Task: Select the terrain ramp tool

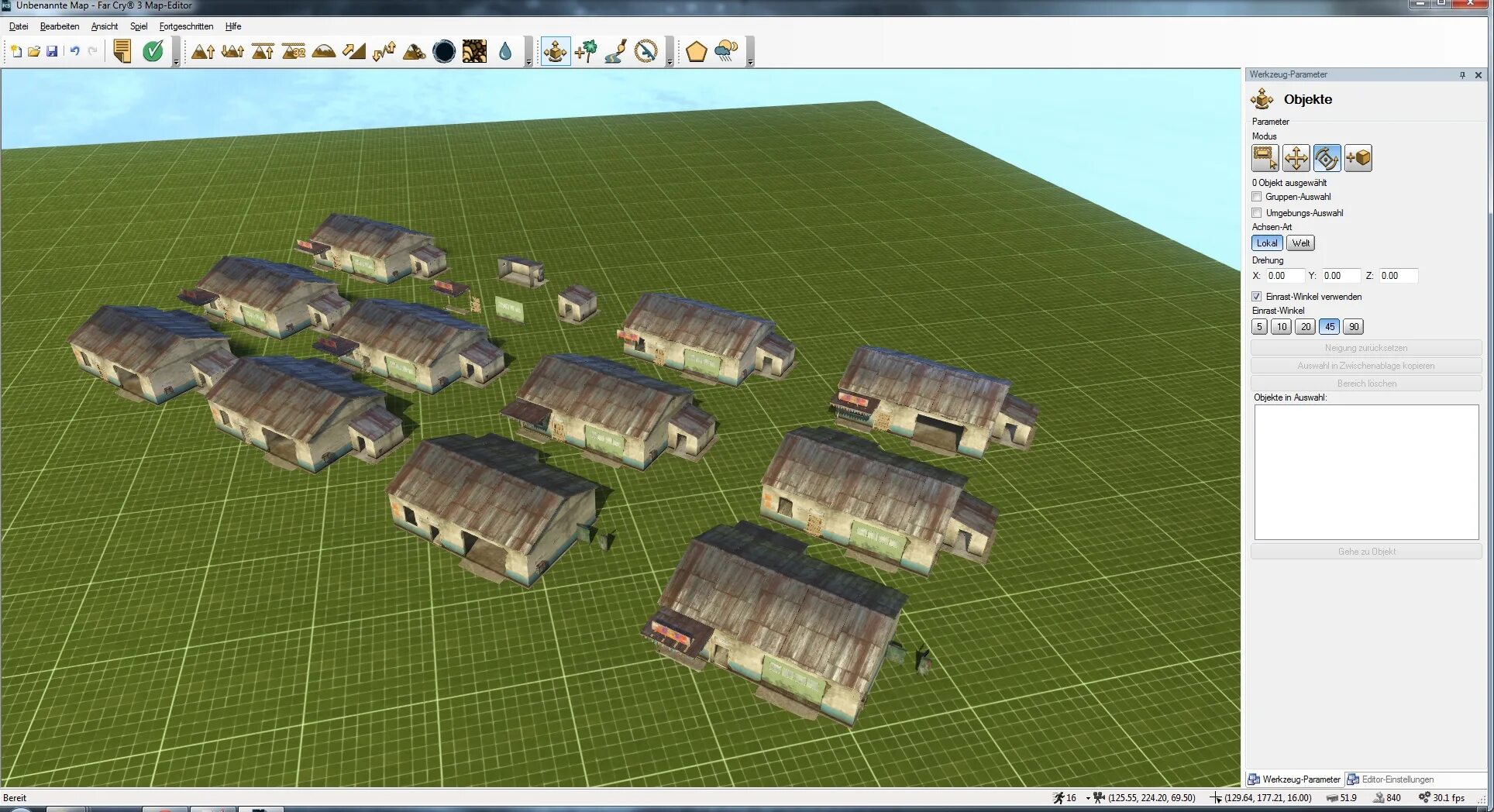Action: click(x=353, y=51)
